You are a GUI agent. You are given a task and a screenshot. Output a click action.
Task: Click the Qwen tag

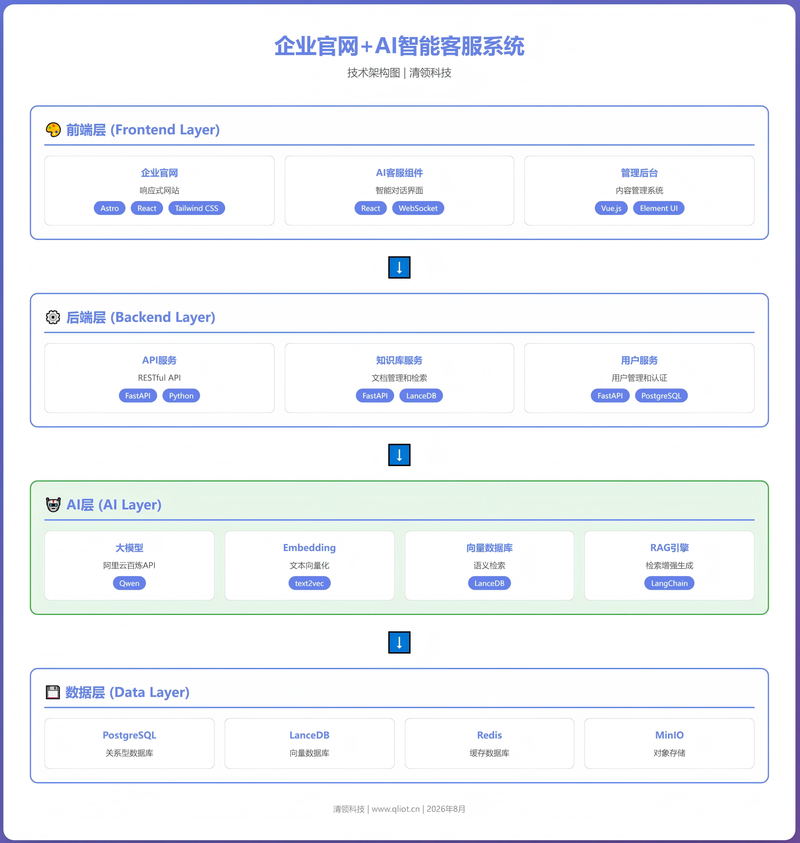point(130,583)
